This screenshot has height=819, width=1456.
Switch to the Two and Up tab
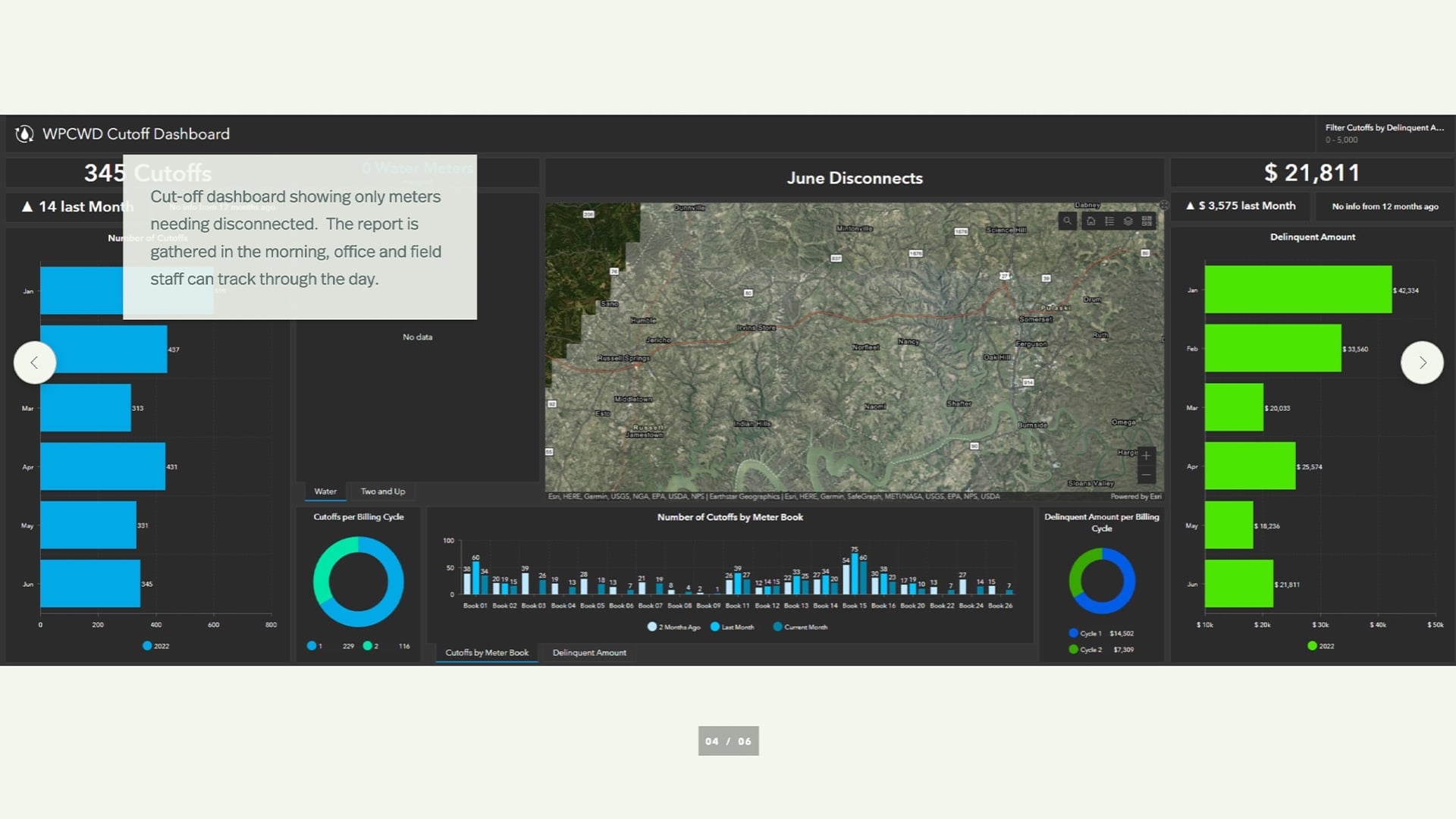383,491
